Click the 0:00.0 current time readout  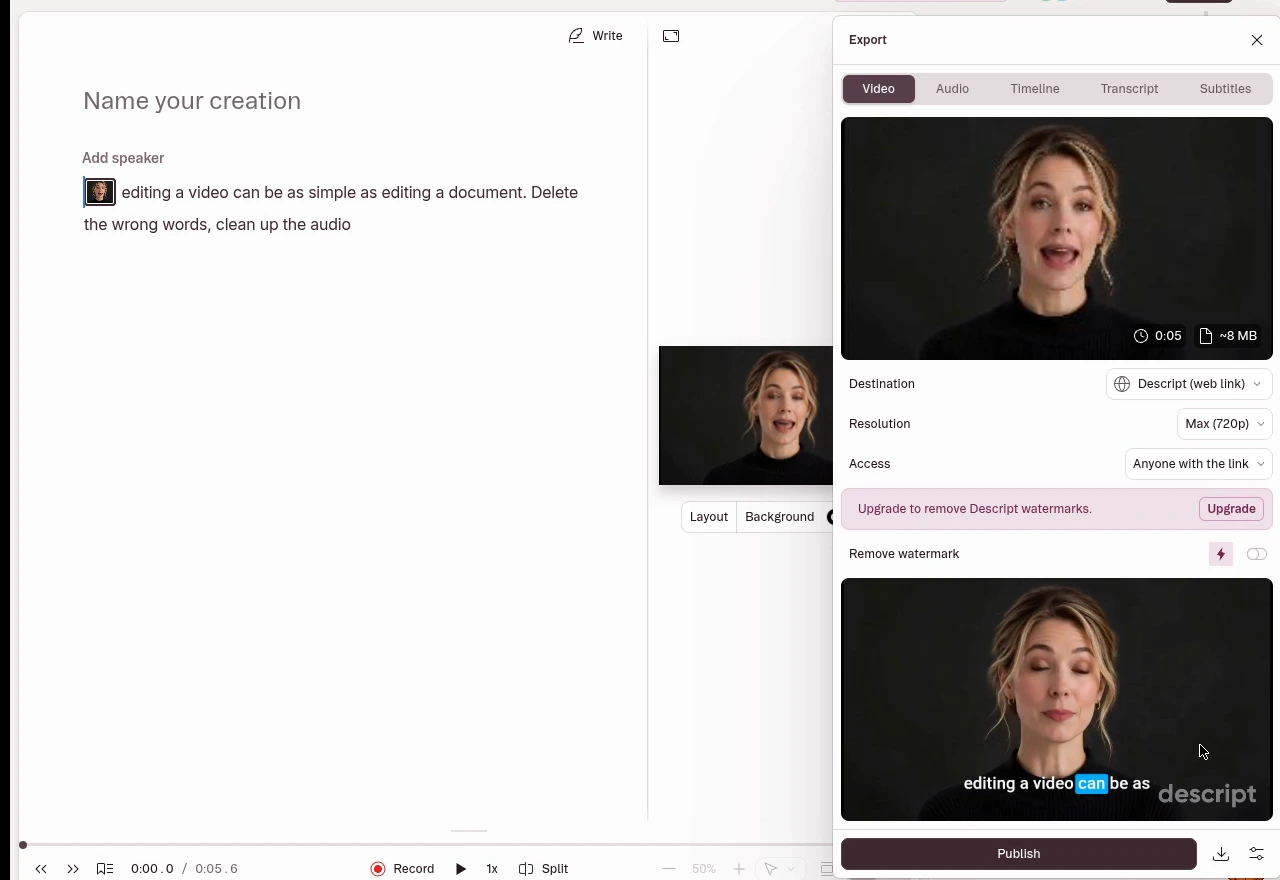coord(152,869)
